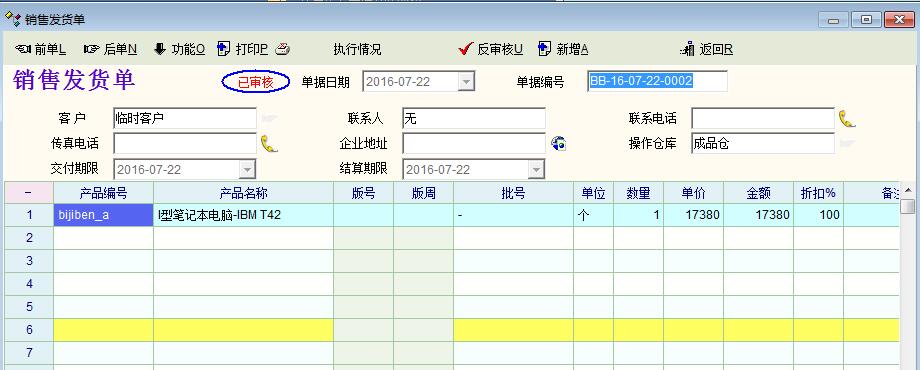Open the 功能O function menu
The image size is (920, 370).
[x=180, y=49]
